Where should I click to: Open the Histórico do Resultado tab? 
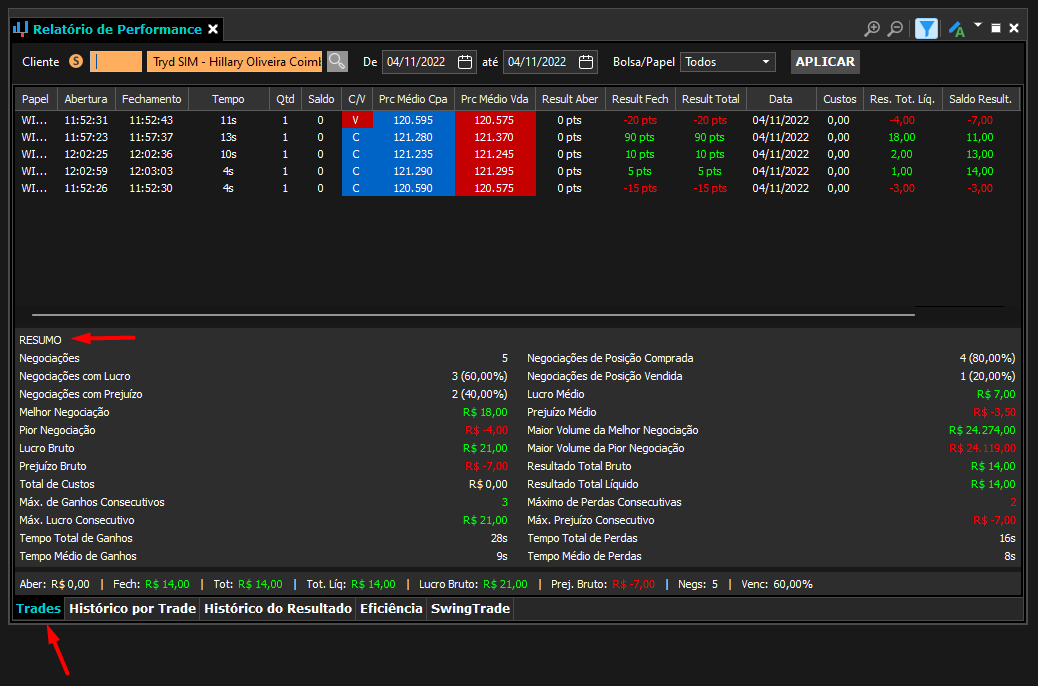(x=278, y=609)
